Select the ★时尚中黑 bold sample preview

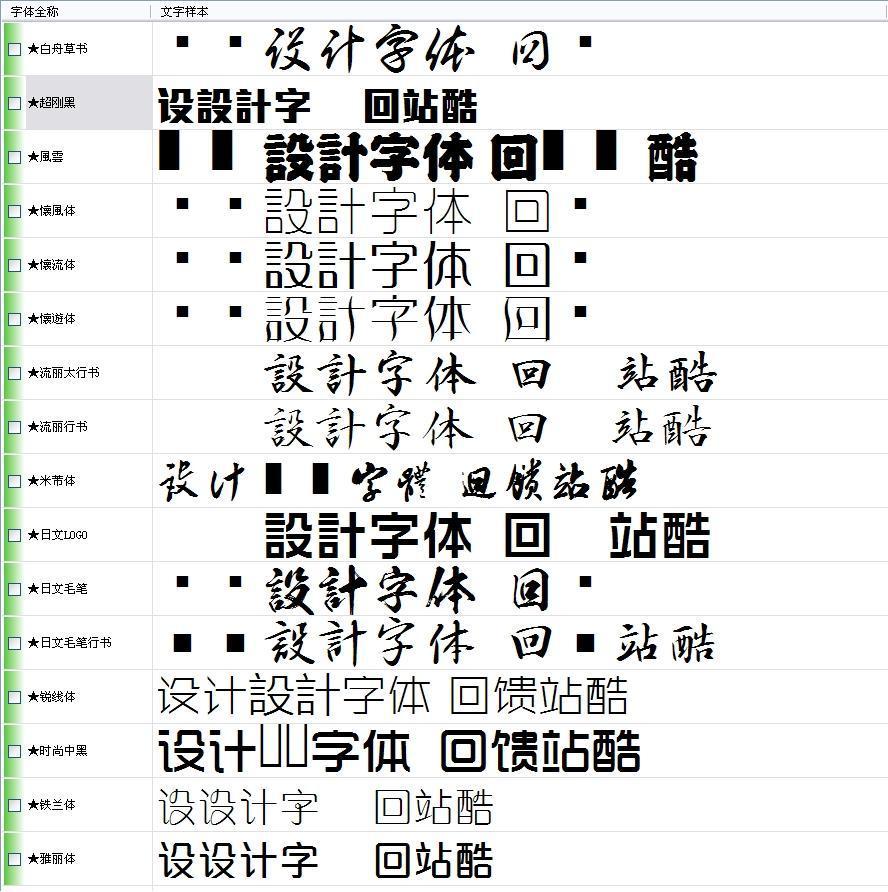[400, 751]
